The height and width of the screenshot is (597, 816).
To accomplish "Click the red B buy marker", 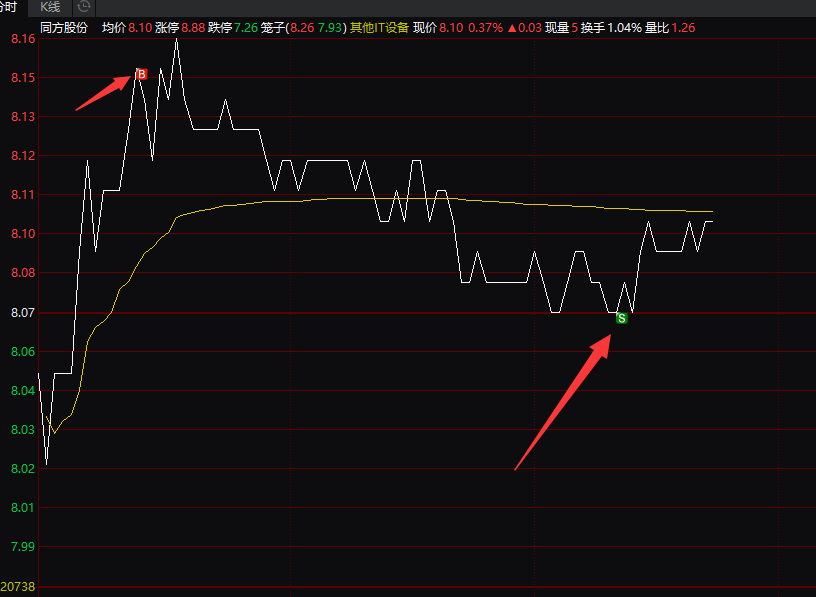I will pyautogui.click(x=142, y=74).
